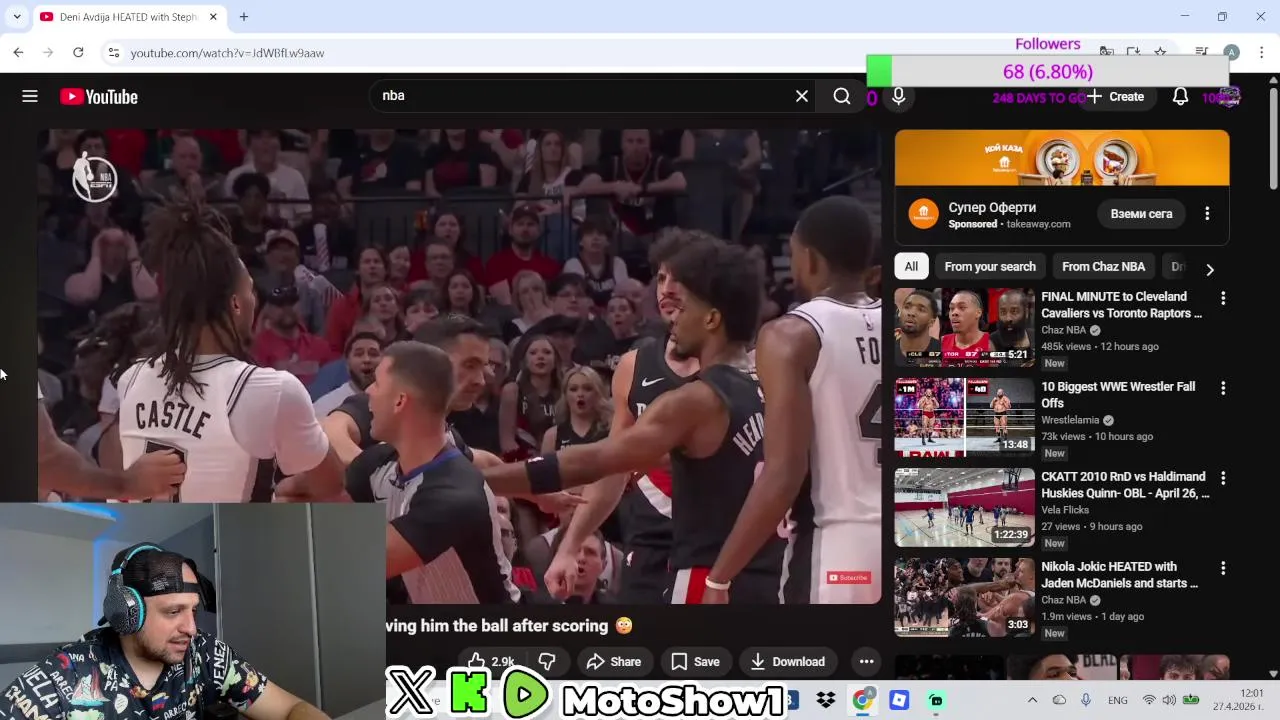Open the Wrestlelamia channel name

point(1070,420)
